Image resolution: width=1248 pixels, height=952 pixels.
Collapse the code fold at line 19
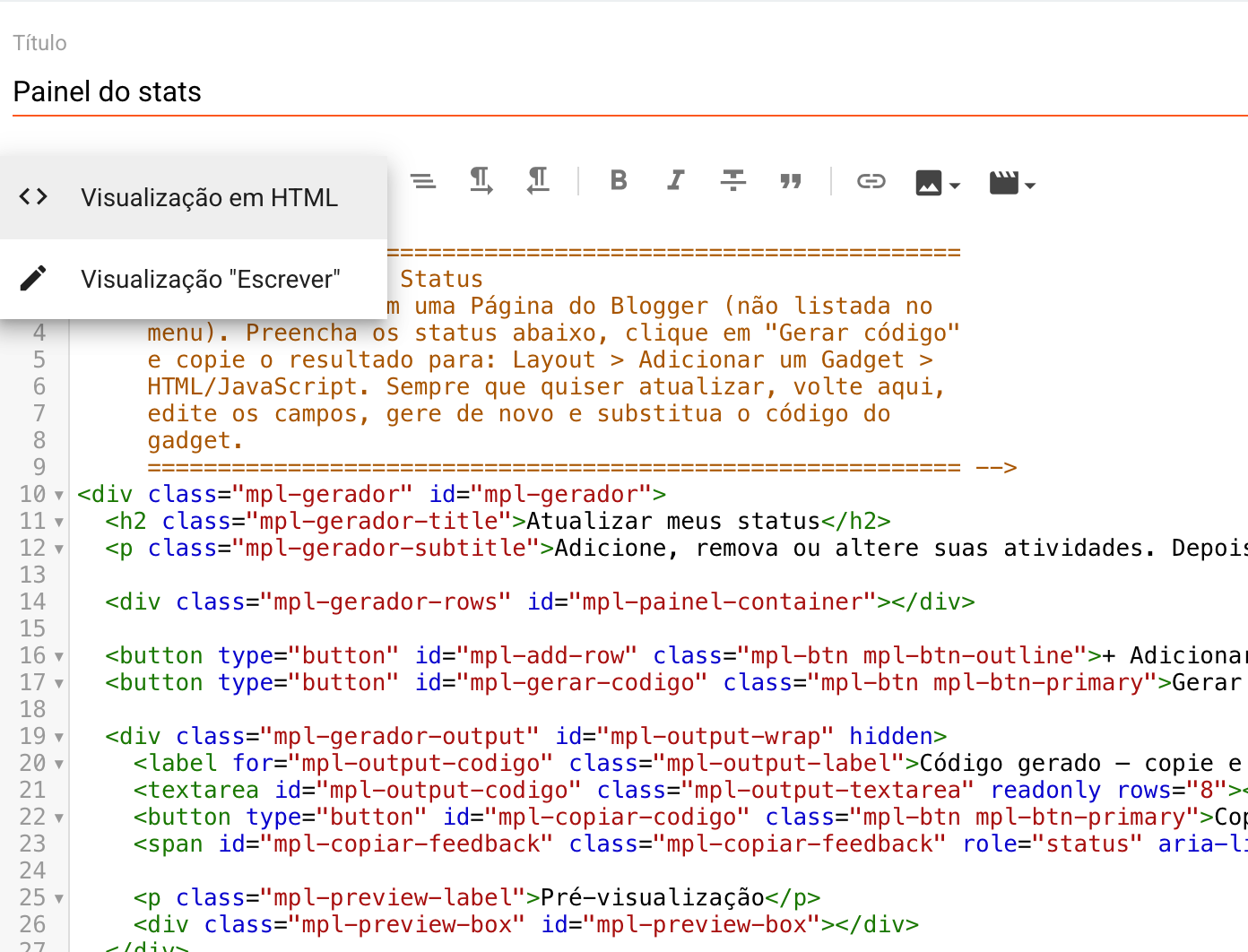59,737
